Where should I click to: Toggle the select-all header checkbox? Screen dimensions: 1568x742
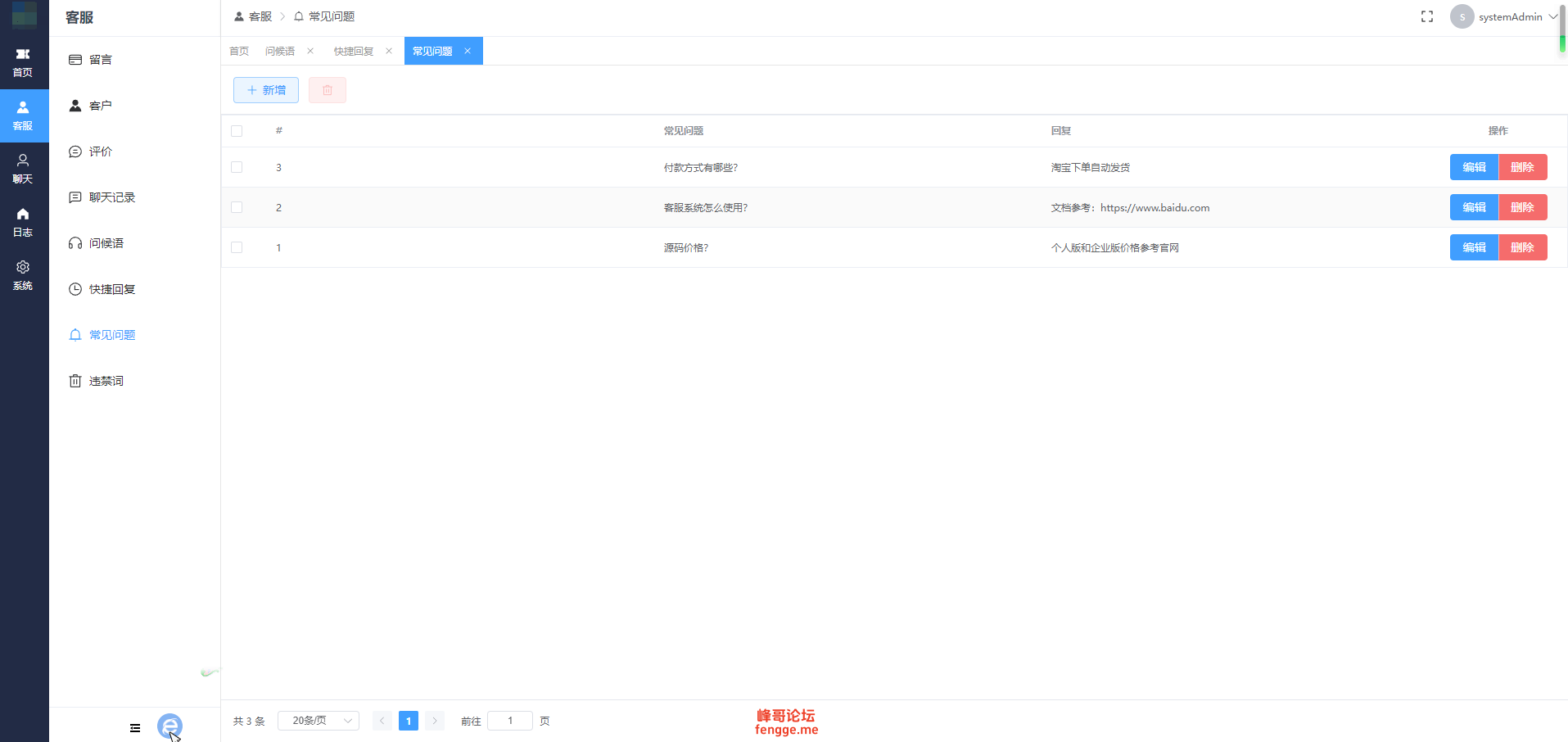tap(237, 131)
